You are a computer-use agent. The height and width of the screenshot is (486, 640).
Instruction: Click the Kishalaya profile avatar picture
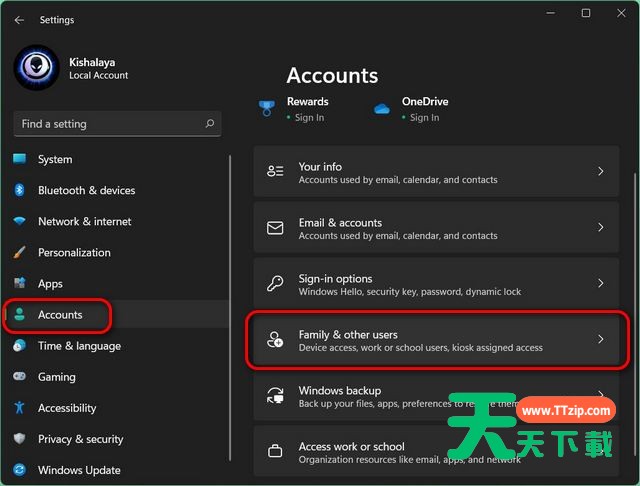tap(37, 67)
